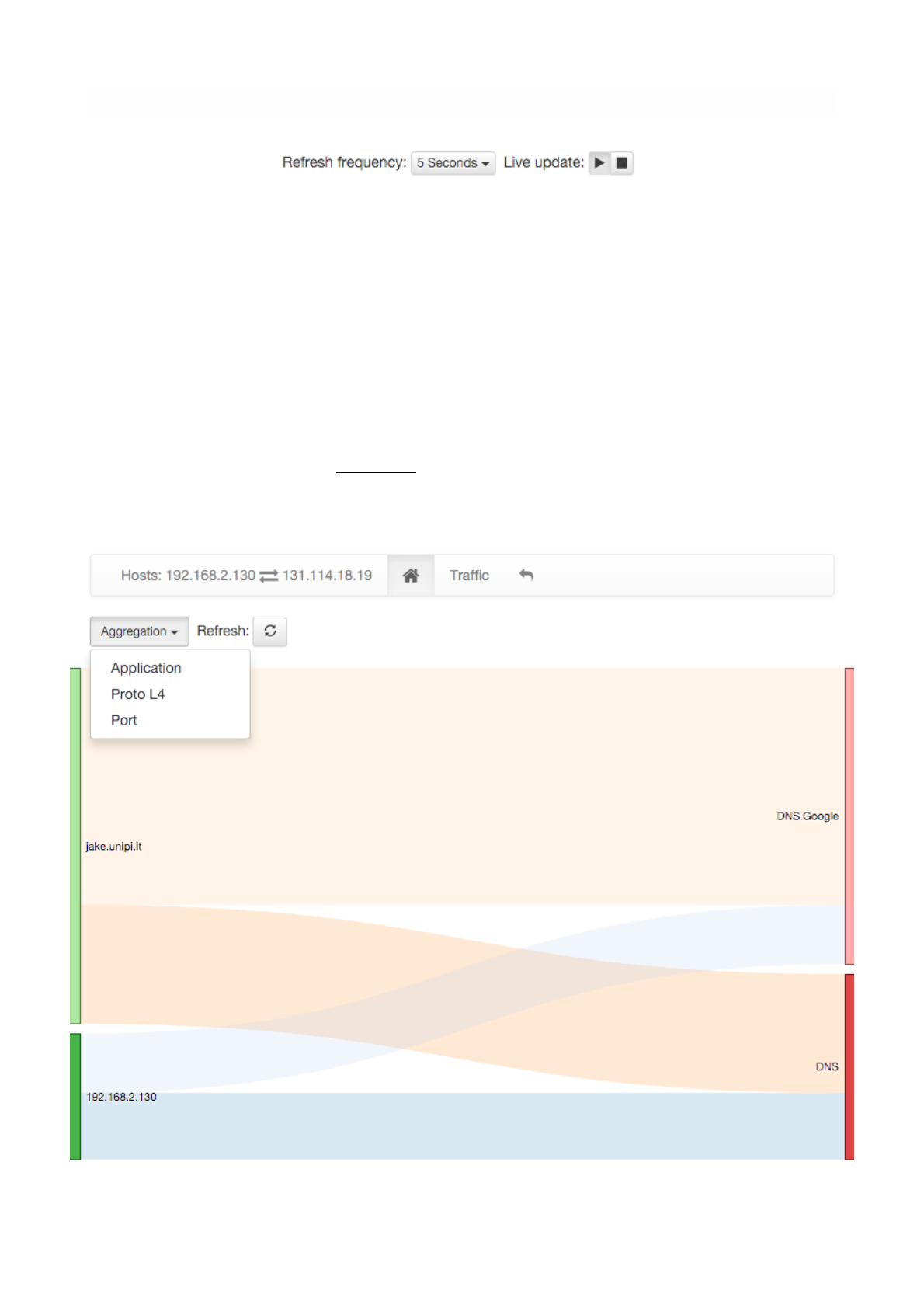Click the host-swap arrows icon
The height and width of the screenshot is (1308, 924).
click(x=269, y=576)
